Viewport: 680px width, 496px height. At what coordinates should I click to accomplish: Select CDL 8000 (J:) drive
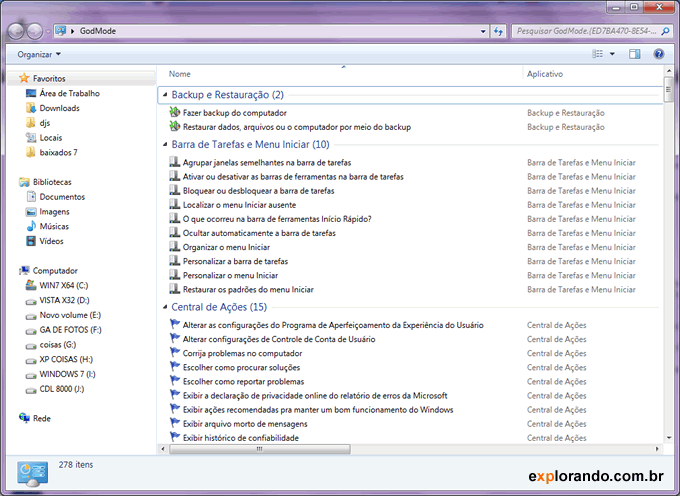click(x=62, y=389)
